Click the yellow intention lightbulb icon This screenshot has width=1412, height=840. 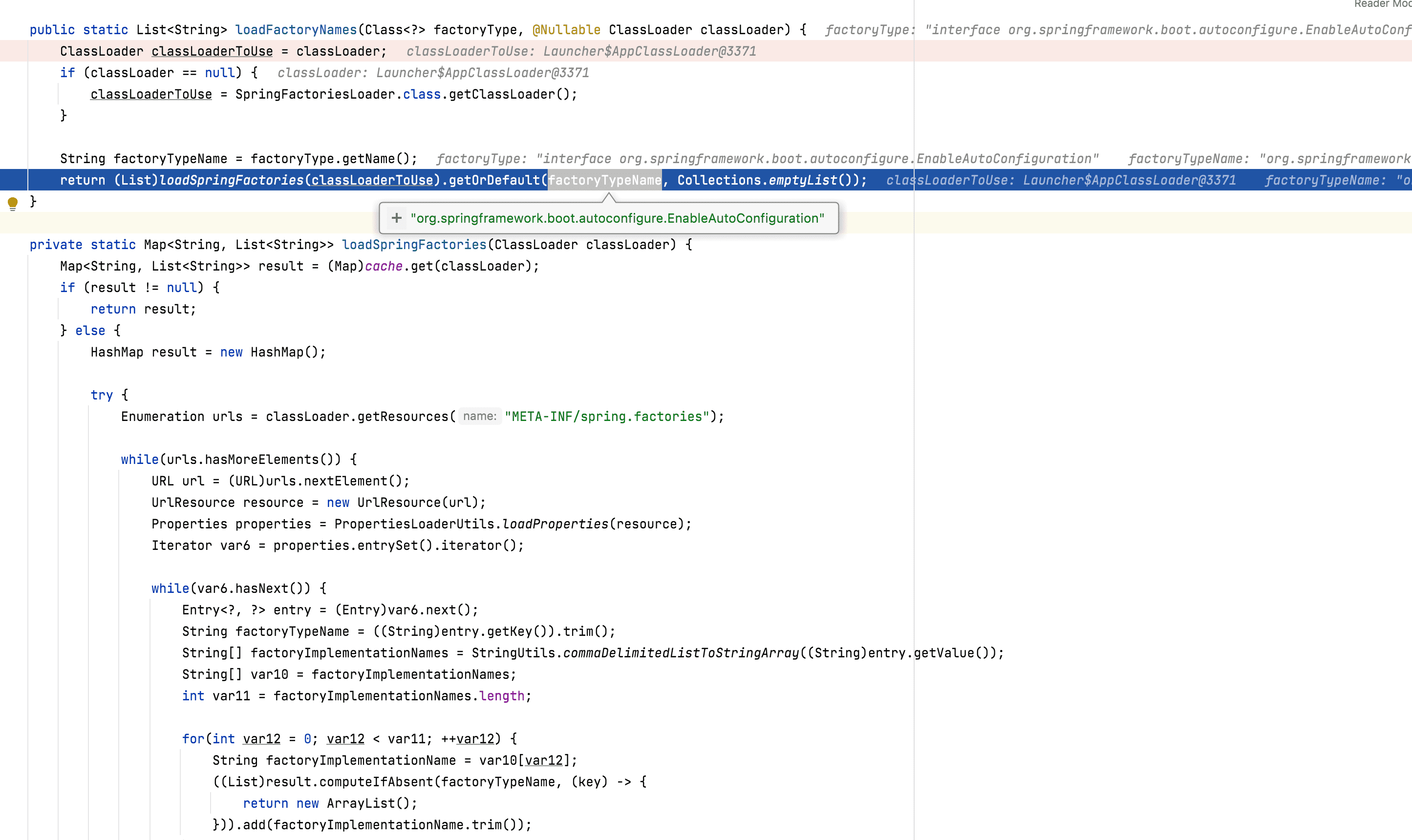(12, 203)
